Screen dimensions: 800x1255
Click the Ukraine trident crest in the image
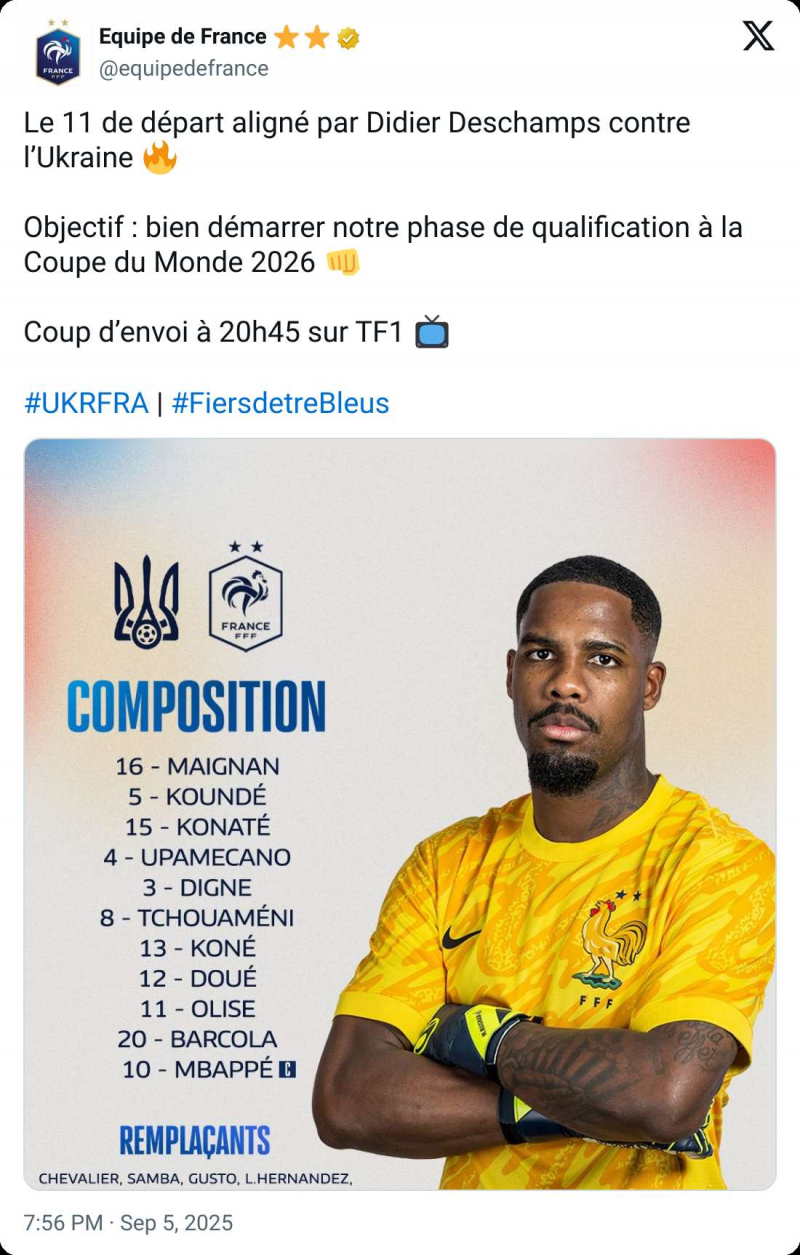tap(146, 603)
